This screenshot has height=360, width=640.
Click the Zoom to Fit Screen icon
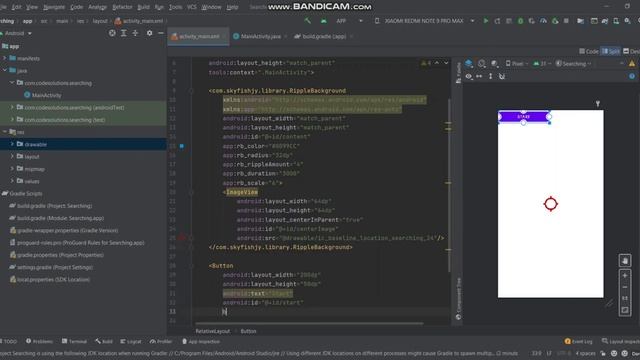(x=624, y=310)
